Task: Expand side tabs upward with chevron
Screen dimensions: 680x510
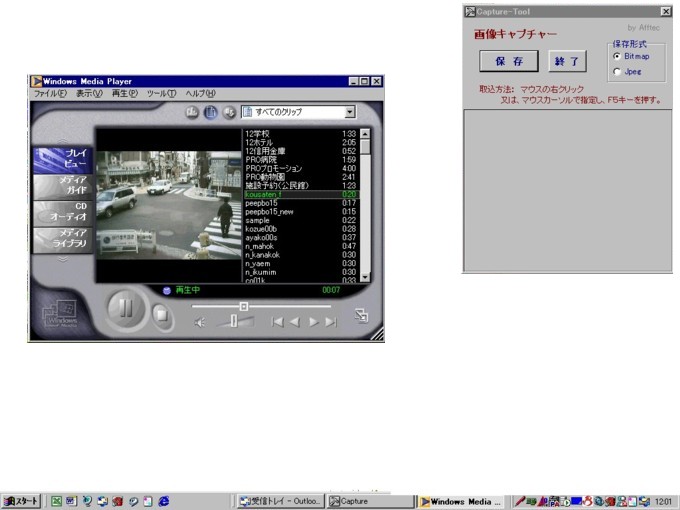Action: (63, 141)
